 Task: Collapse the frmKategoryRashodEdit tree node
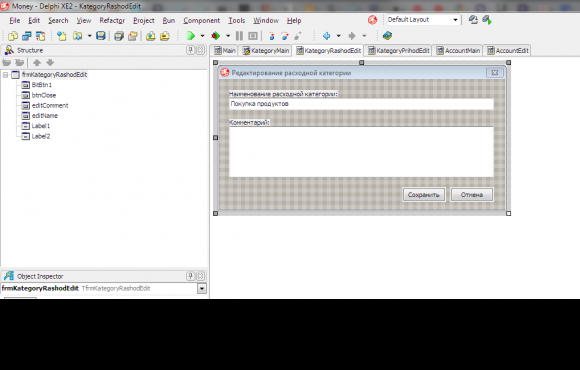6,75
